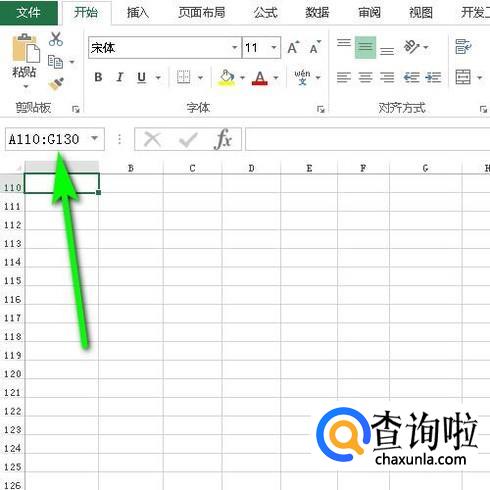The width and height of the screenshot is (490, 490).
Task: Click the 粘贴 paste button
Action: click(24, 62)
